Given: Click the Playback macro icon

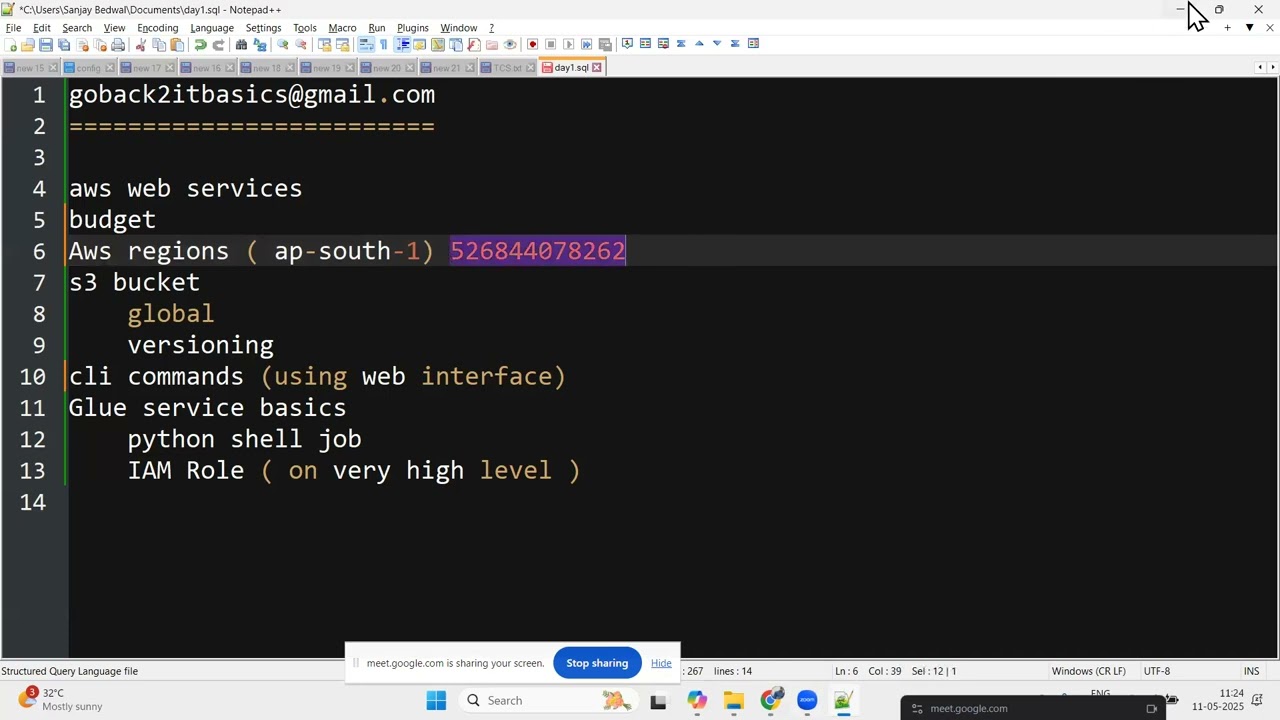Looking at the screenshot, I should pos(569,44).
